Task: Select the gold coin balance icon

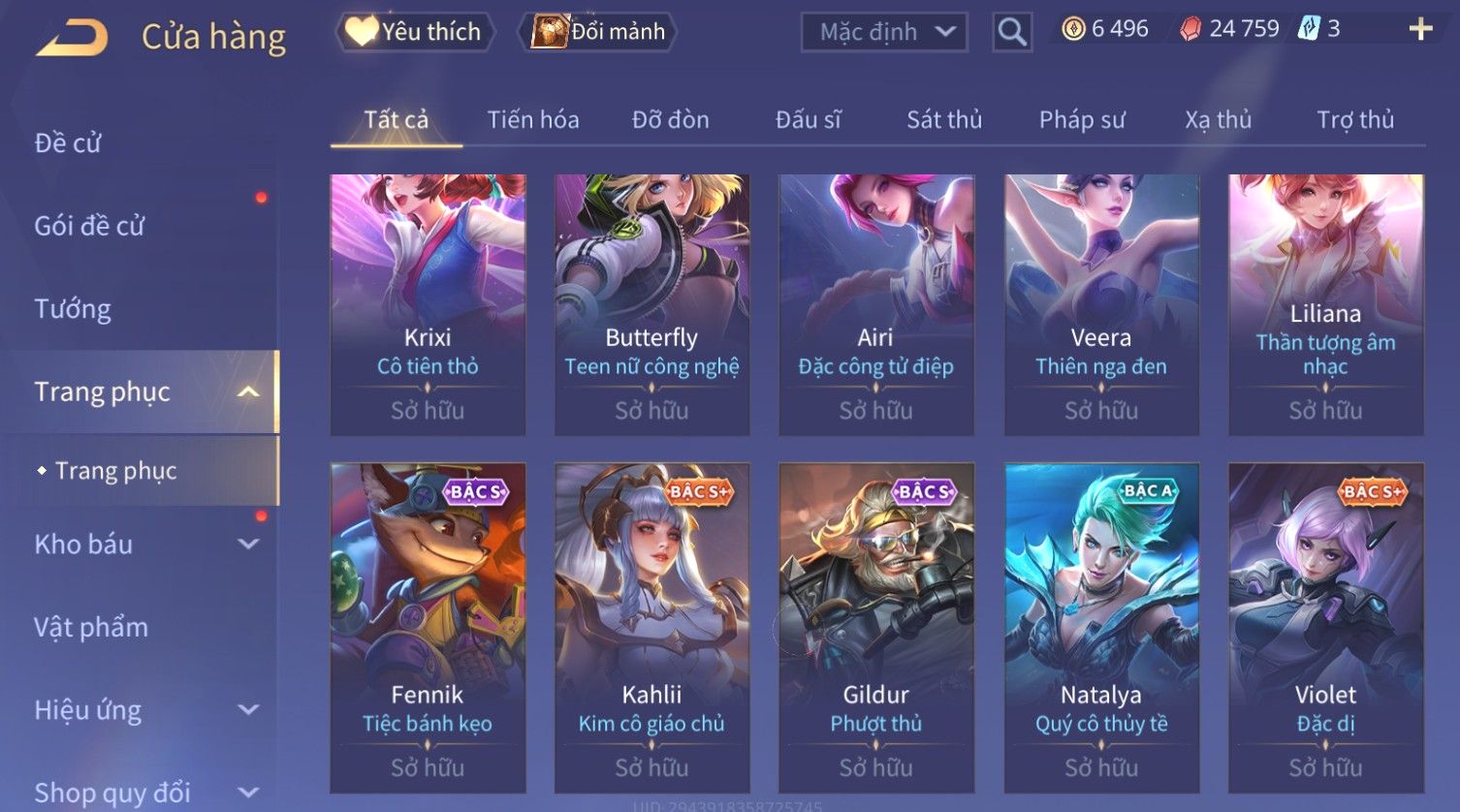Action: coord(1072,29)
